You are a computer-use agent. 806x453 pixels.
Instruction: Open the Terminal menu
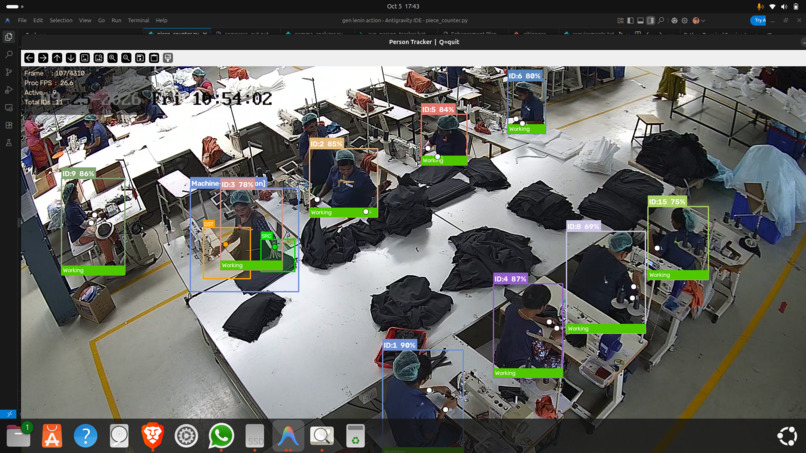click(x=138, y=21)
